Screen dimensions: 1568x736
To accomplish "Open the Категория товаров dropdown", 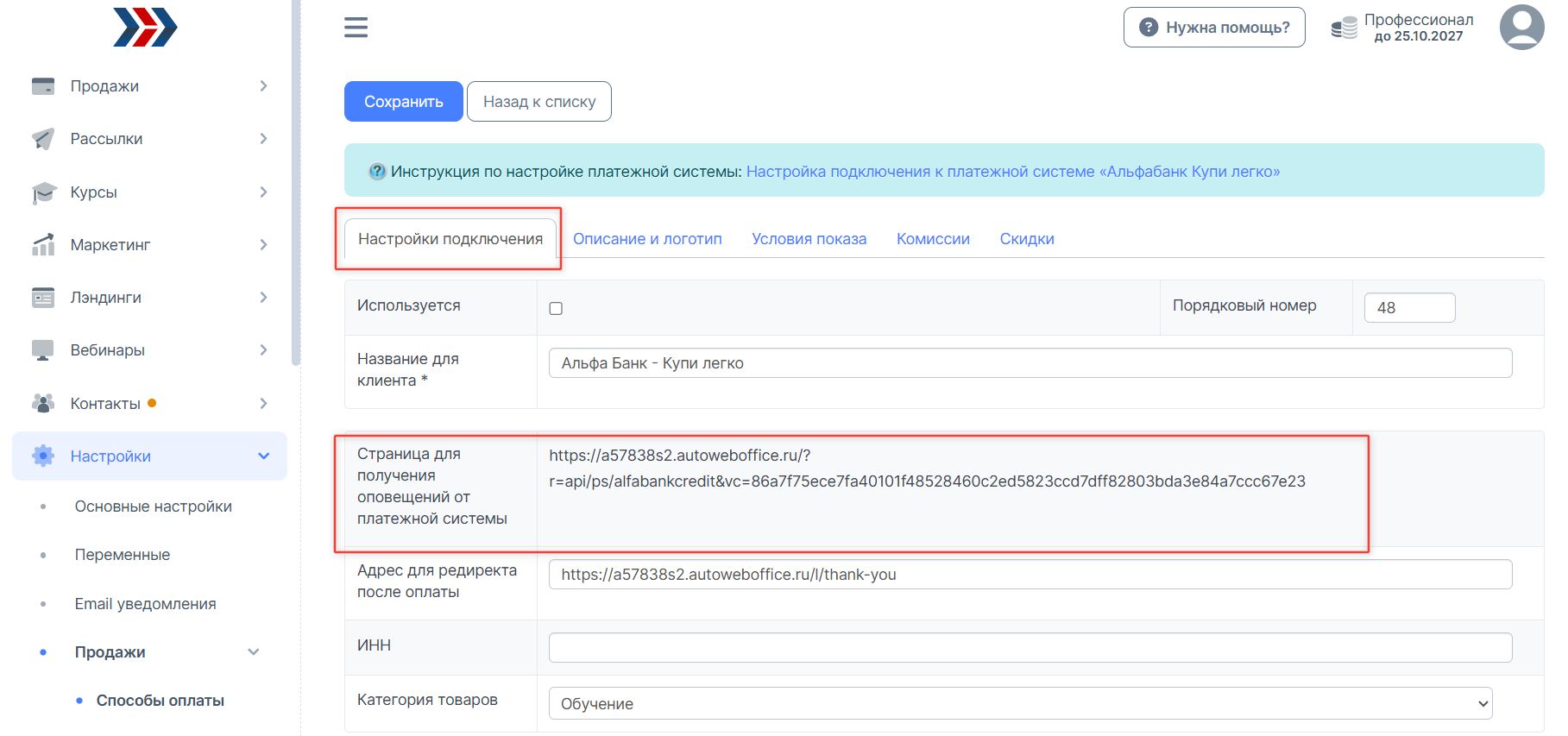I will point(1020,703).
